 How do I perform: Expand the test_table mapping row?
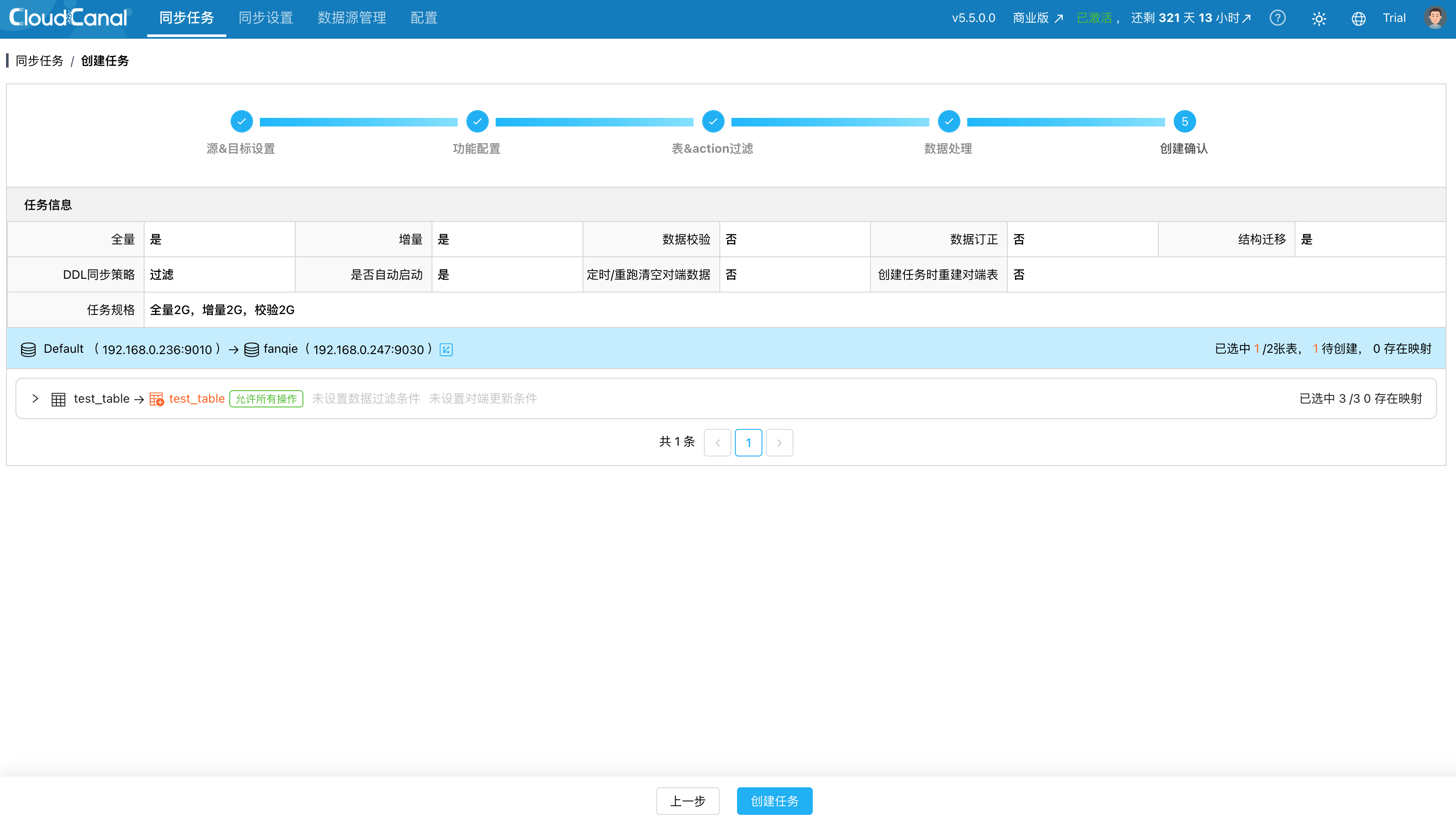coord(35,398)
